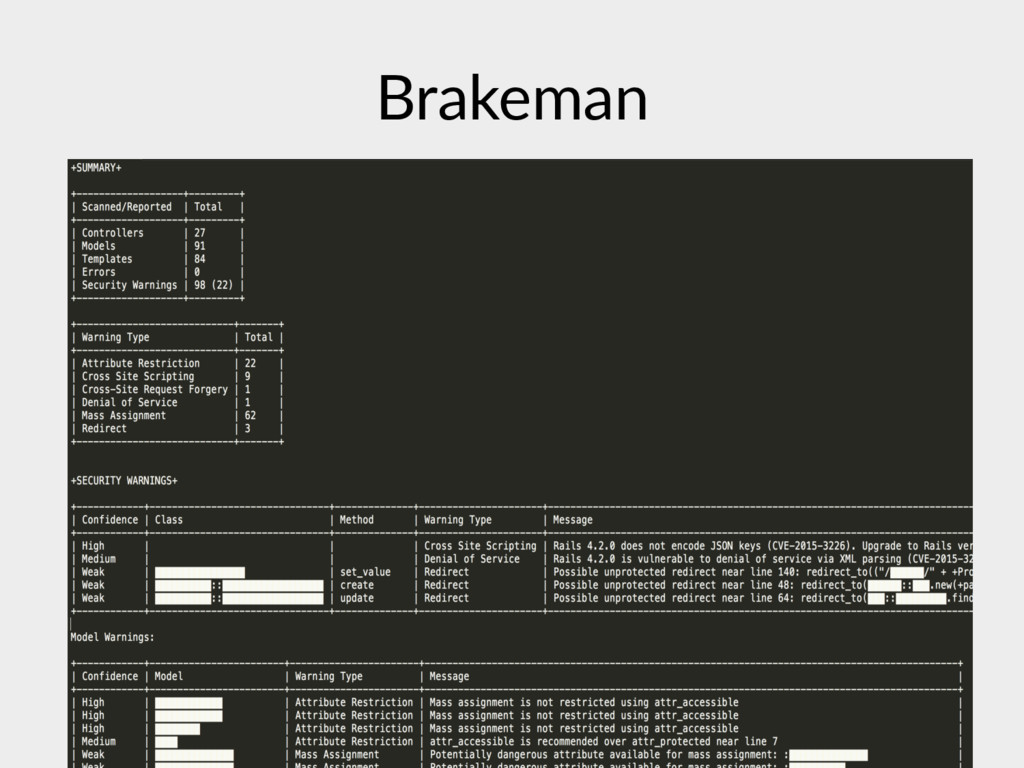1024x768 pixels.
Task: Click the Scanned/Reported column header
Action: coord(127,207)
